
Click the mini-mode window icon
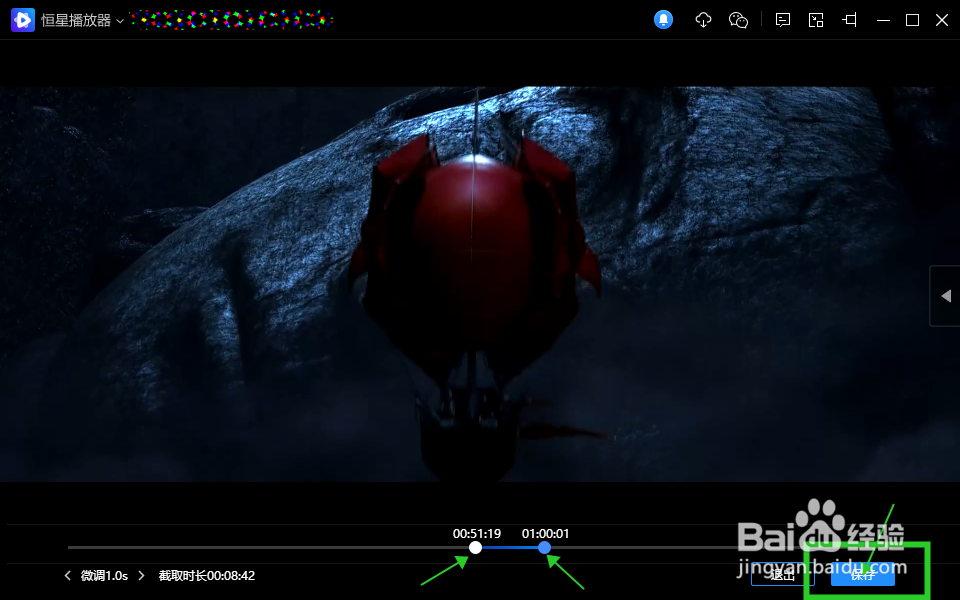point(816,20)
